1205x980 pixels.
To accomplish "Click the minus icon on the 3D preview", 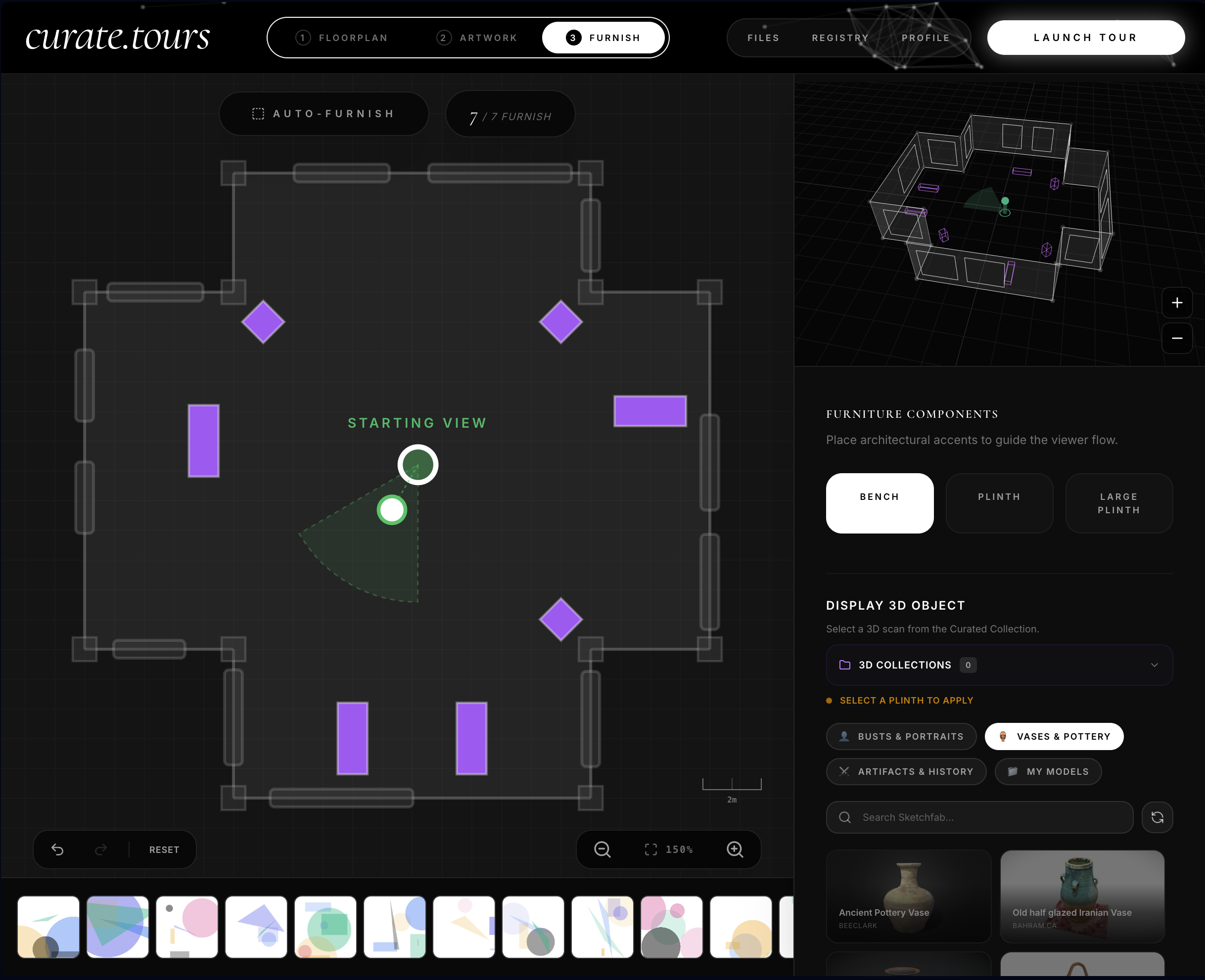I will point(1177,338).
